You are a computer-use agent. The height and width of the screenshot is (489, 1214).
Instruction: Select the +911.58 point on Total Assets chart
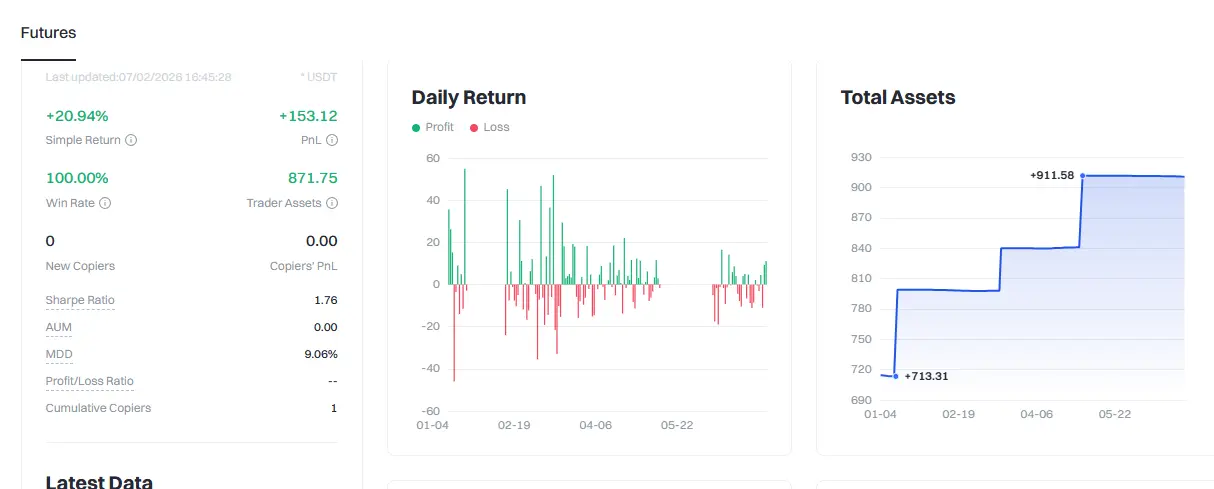pyautogui.click(x=1082, y=176)
